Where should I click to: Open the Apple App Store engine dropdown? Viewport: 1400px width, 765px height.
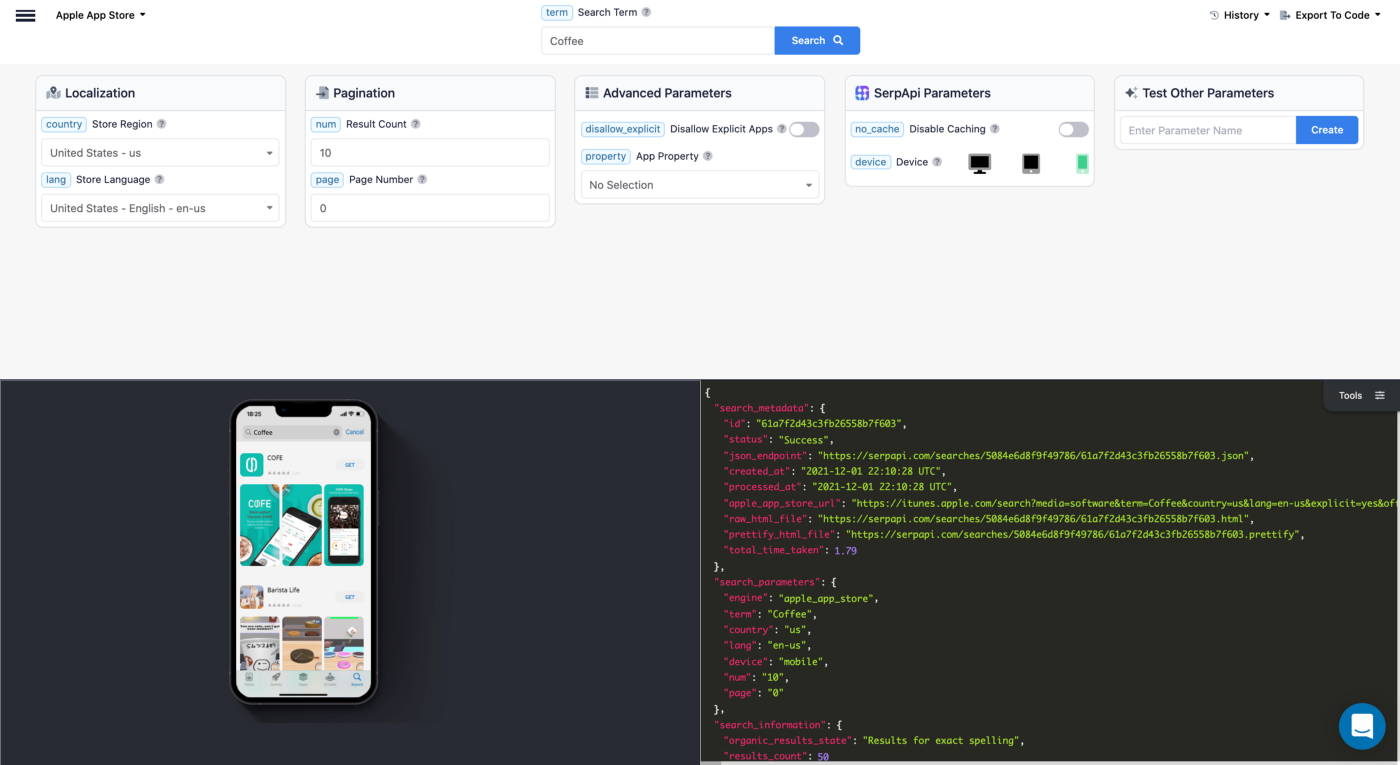pyautogui.click(x=101, y=15)
